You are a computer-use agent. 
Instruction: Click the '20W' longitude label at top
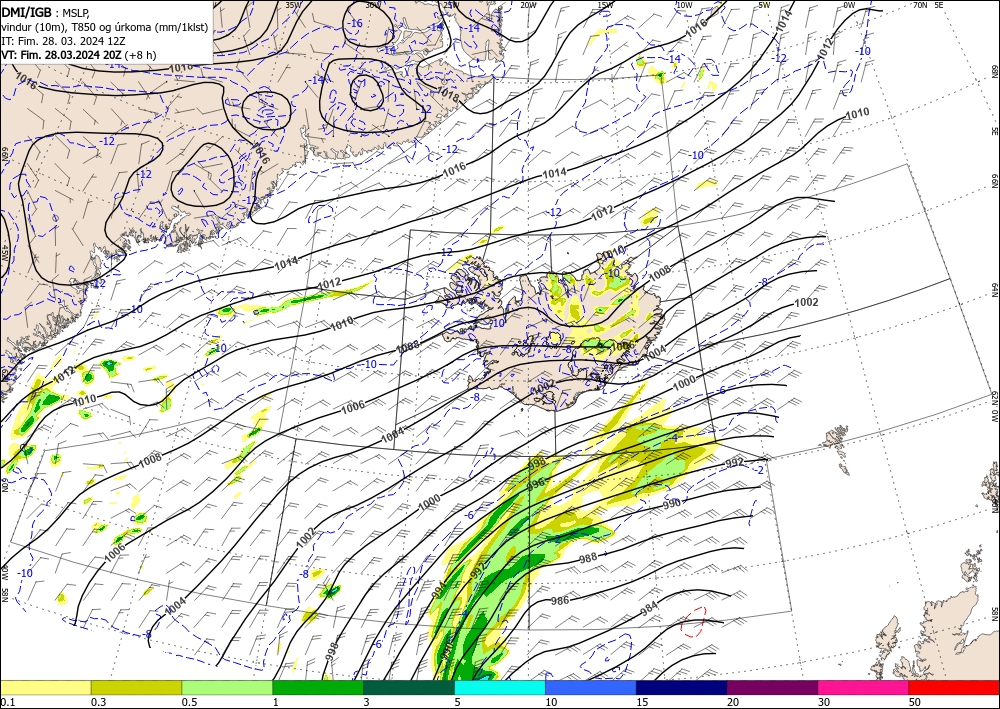click(527, 5)
